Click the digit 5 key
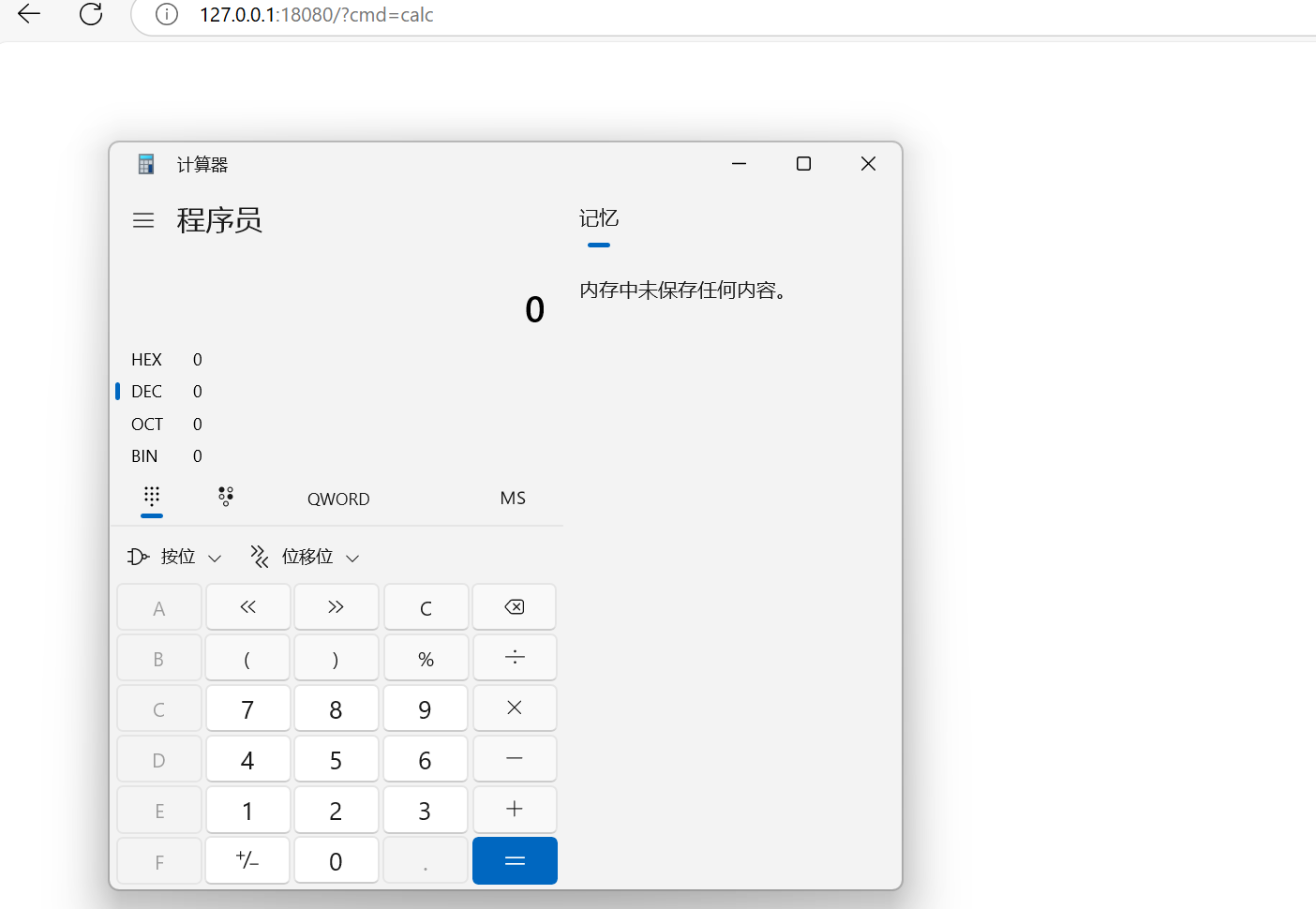This screenshot has width=1316, height=909. click(336, 759)
